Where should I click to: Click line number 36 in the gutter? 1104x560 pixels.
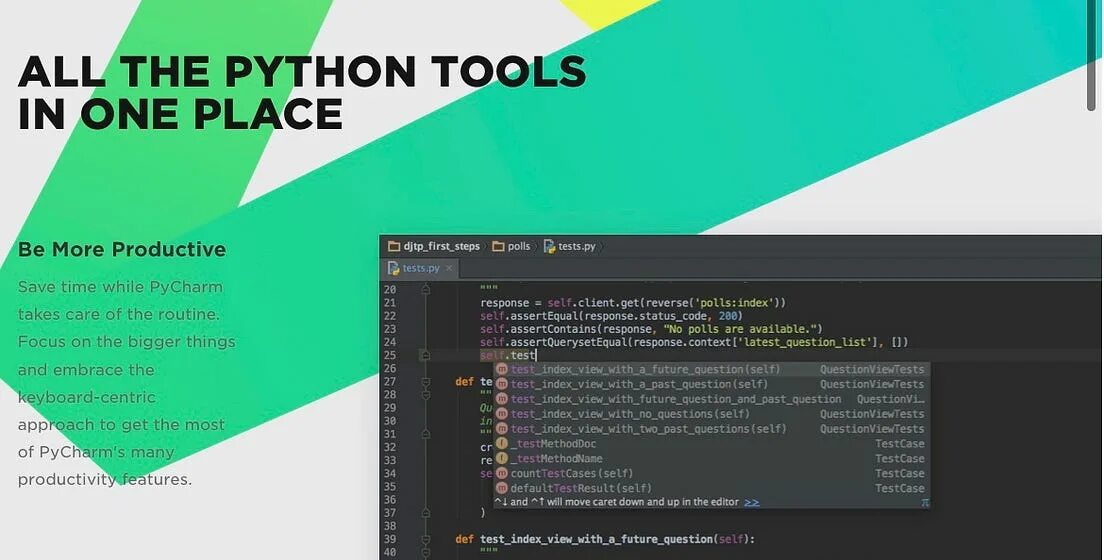pos(389,500)
